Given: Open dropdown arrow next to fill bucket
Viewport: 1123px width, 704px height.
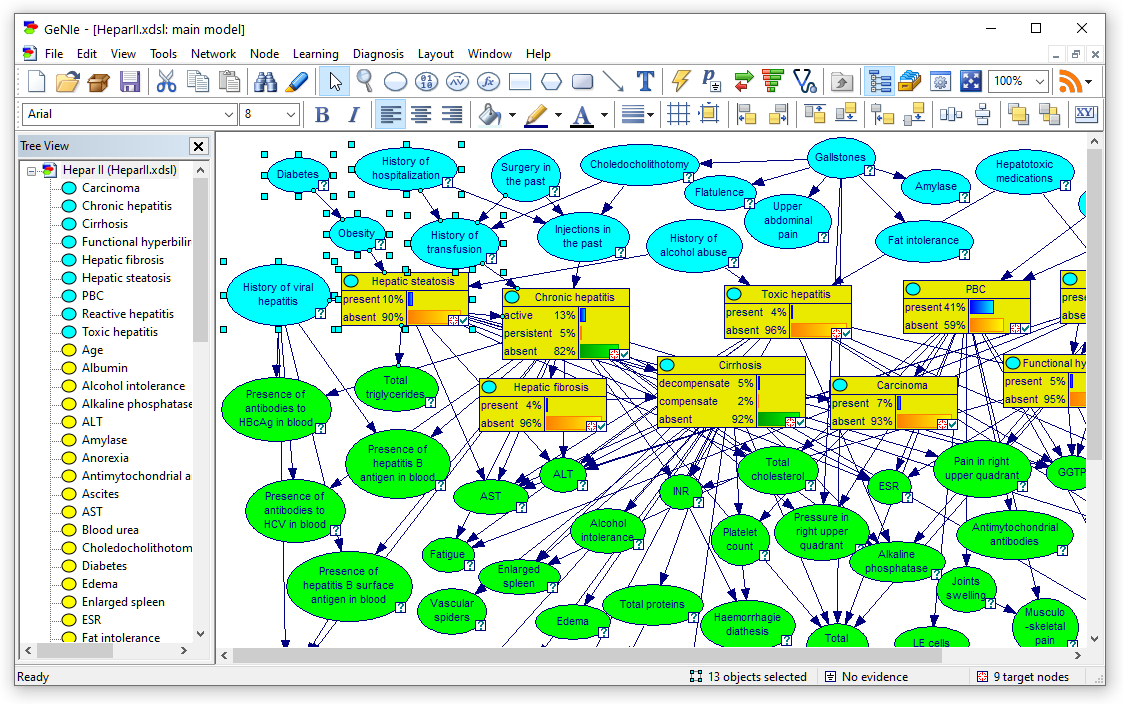Looking at the screenshot, I should (512, 115).
